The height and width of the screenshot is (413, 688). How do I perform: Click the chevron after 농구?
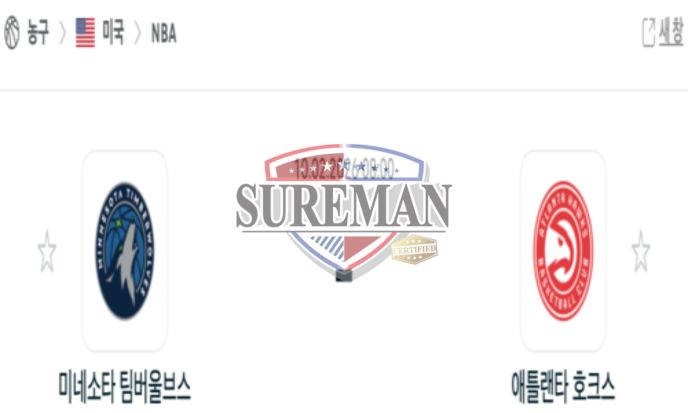pyautogui.click(x=62, y=33)
